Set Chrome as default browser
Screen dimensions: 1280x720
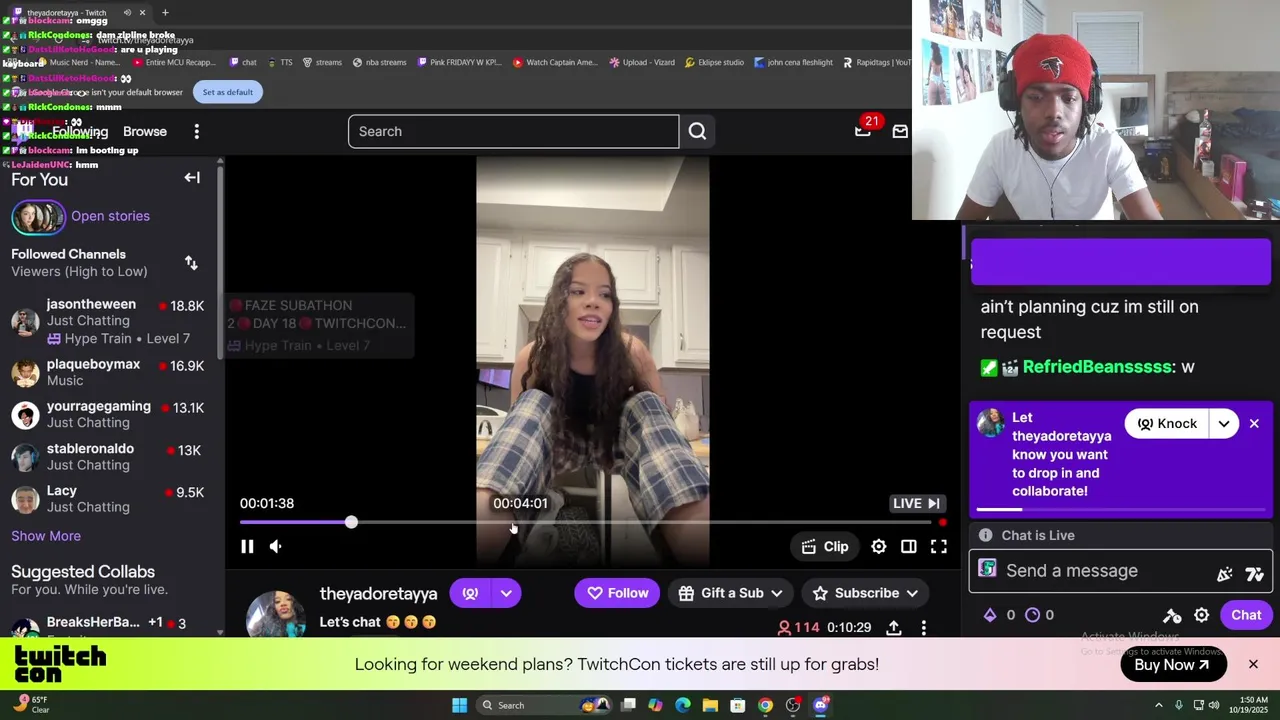[227, 92]
